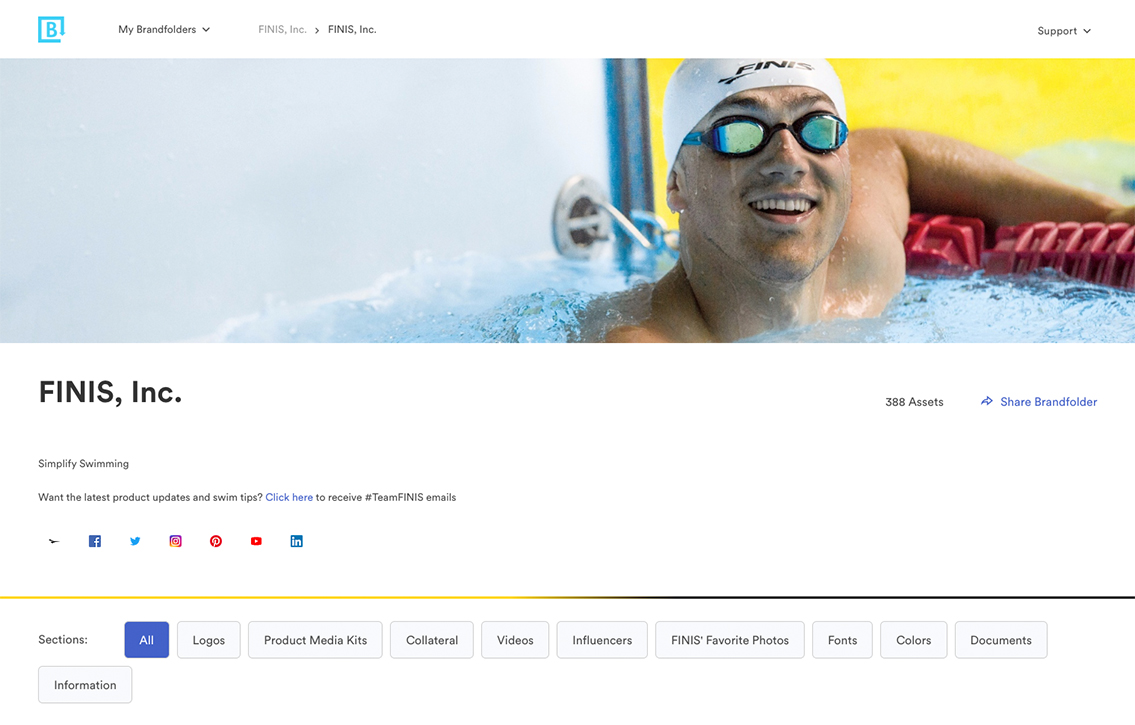1135x725 pixels.
Task: Expand the My Brandfolders dropdown
Action: coord(164,30)
